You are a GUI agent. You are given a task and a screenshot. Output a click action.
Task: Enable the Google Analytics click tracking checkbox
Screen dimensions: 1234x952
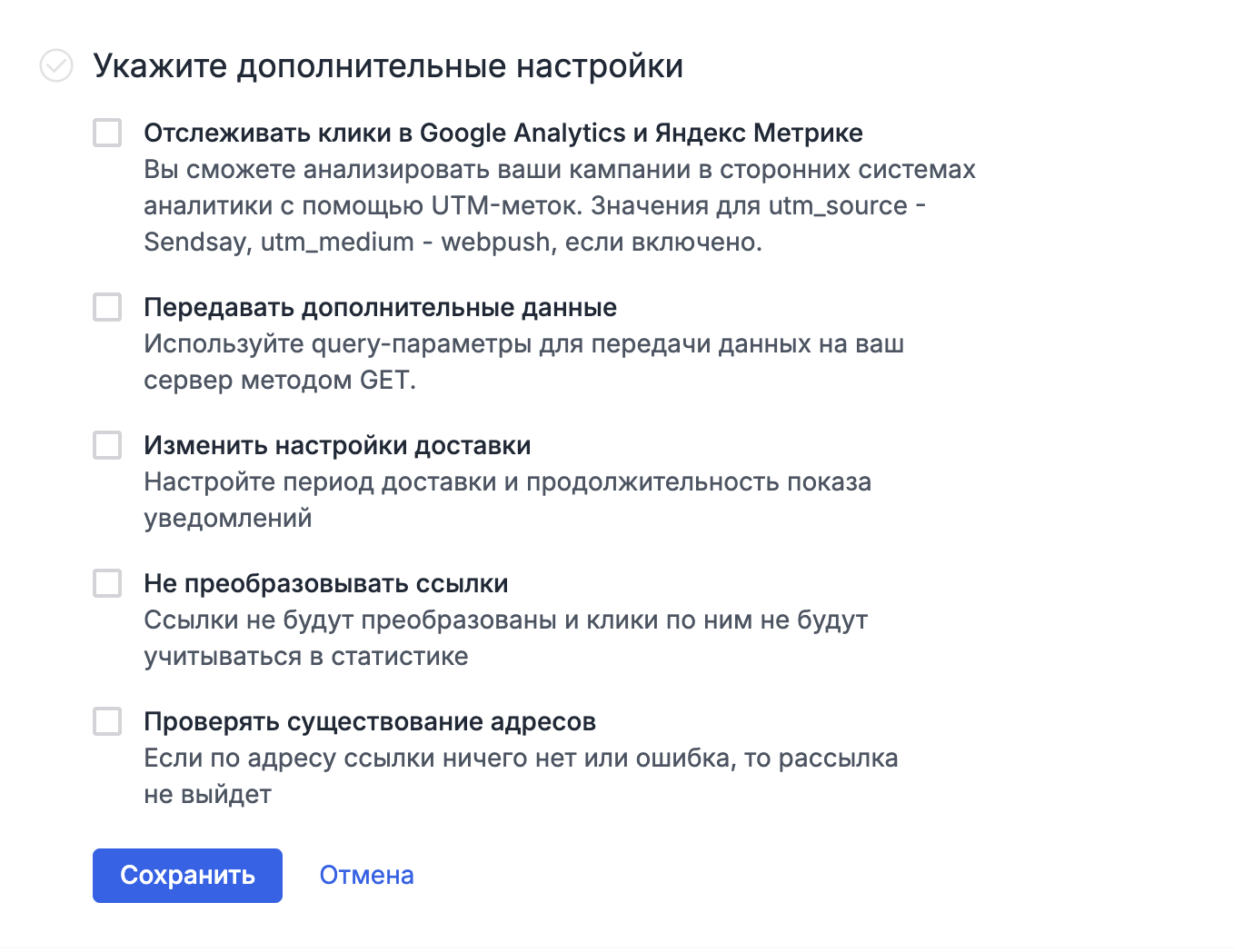pyautogui.click(x=107, y=133)
